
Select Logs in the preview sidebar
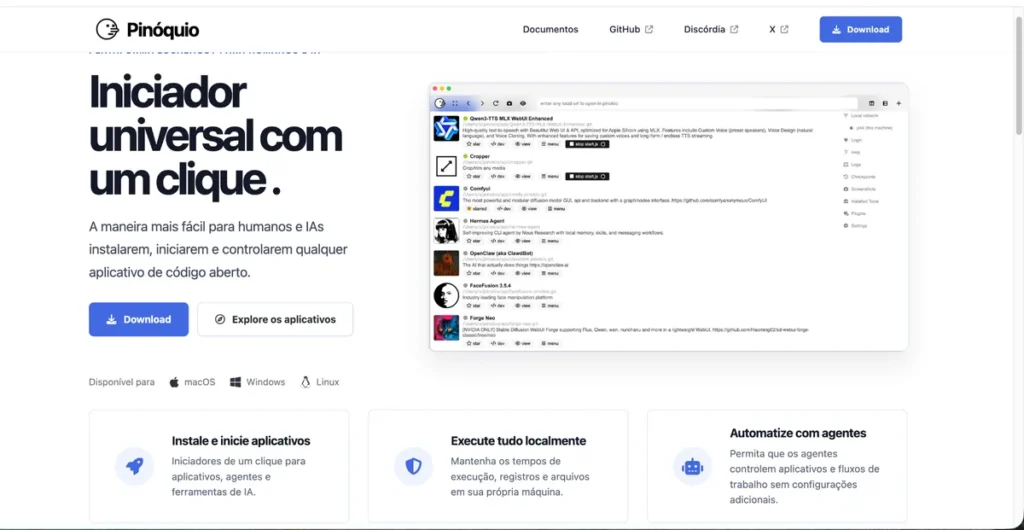tap(853, 164)
